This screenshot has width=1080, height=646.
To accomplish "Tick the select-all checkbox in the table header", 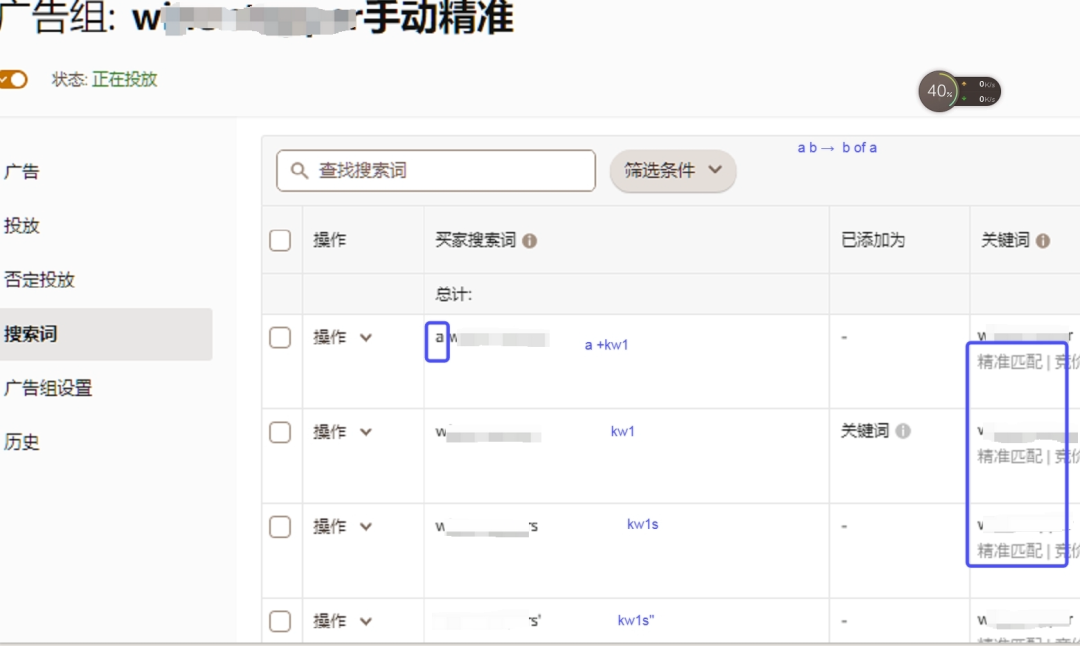I will [x=280, y=240].
